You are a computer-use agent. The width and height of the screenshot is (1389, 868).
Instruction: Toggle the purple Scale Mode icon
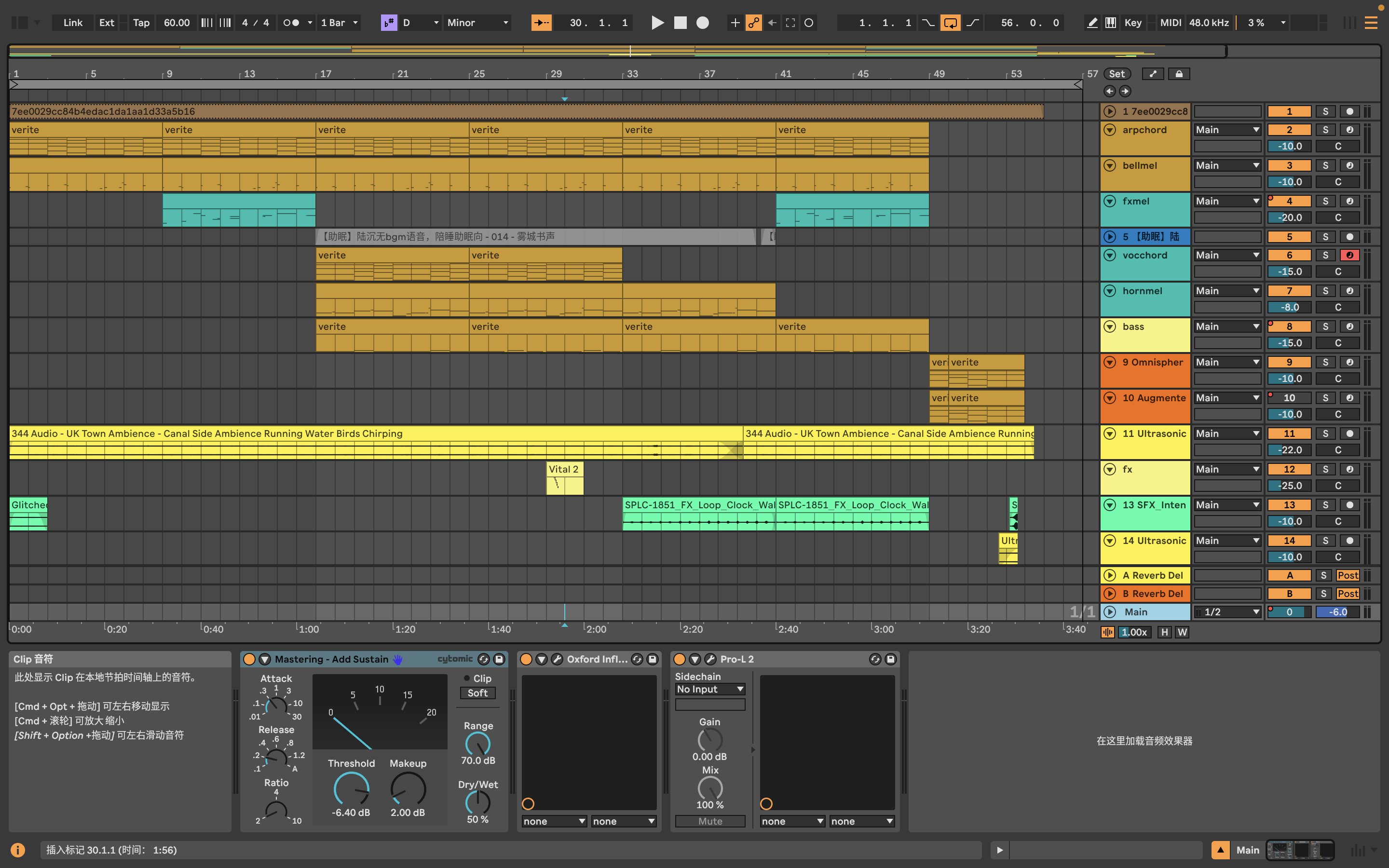(x=389, y=22)
